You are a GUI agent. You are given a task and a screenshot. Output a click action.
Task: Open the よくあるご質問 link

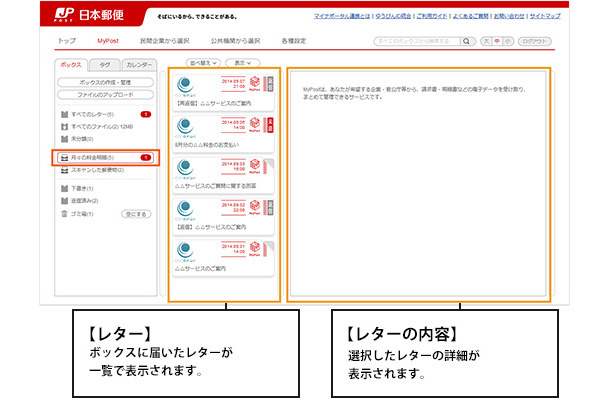tap(470, 16)
